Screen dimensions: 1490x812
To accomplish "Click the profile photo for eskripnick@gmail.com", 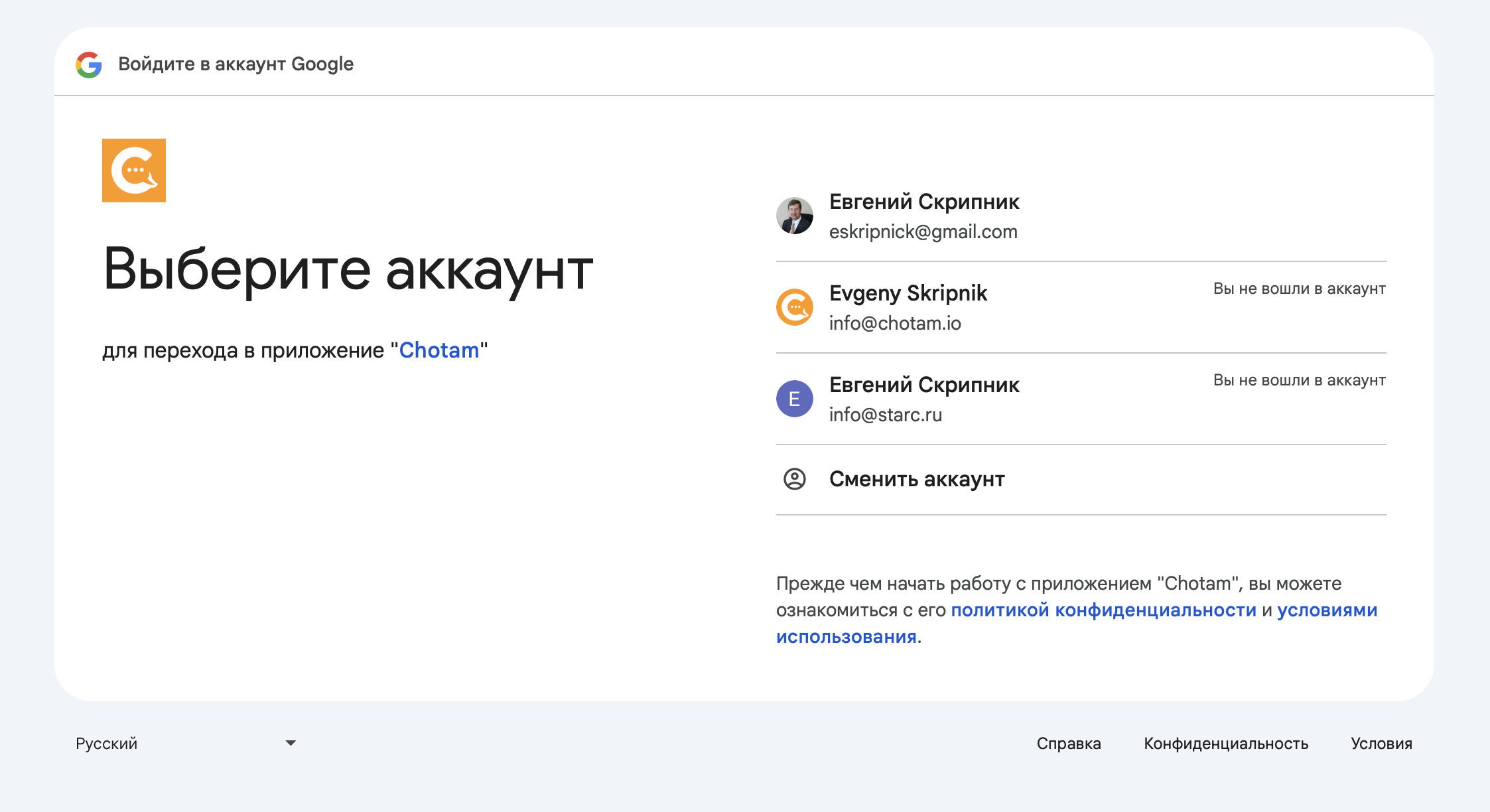I will [x=795, y=216].
